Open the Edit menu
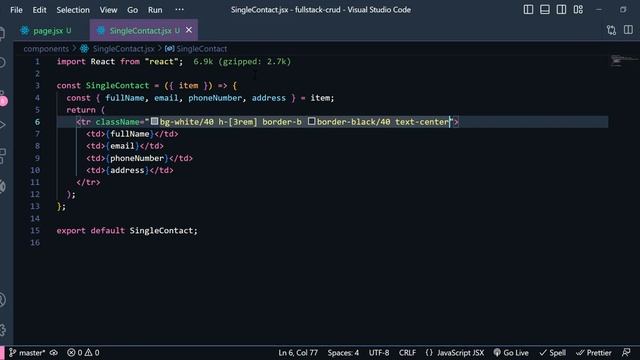The width and height of the screenshot is (640, 360). 39,10
